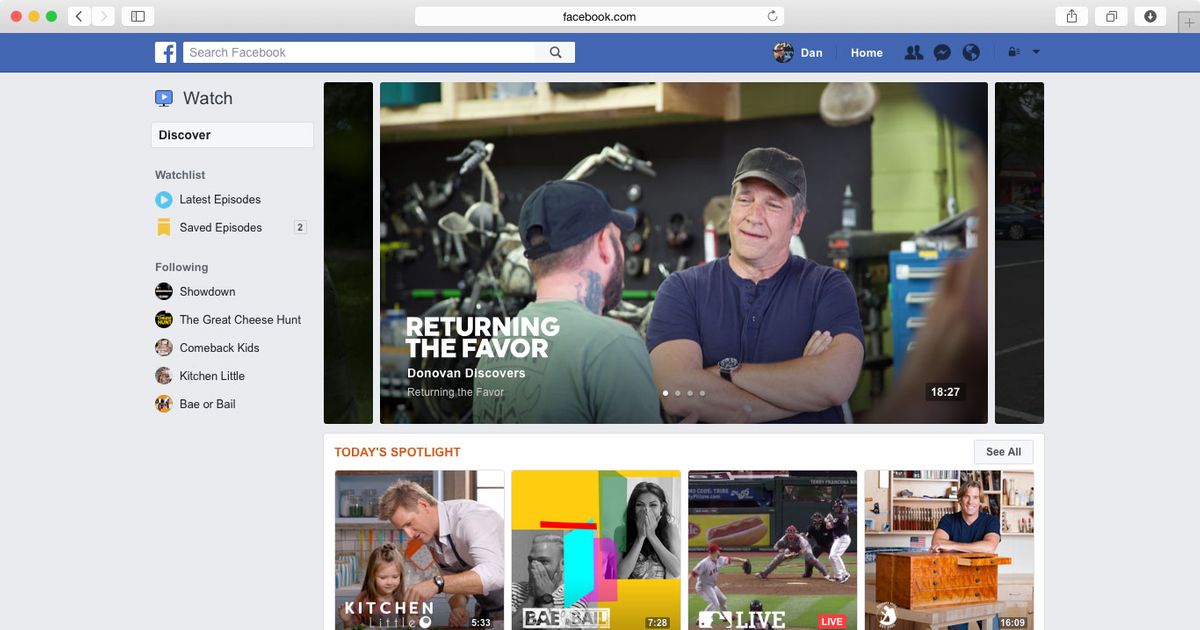Image resolution: width=1200 pixels, height=630 pixels.
Task: Click the privacy shortcuts lock icon
Action: click(x=1012, y=51)
